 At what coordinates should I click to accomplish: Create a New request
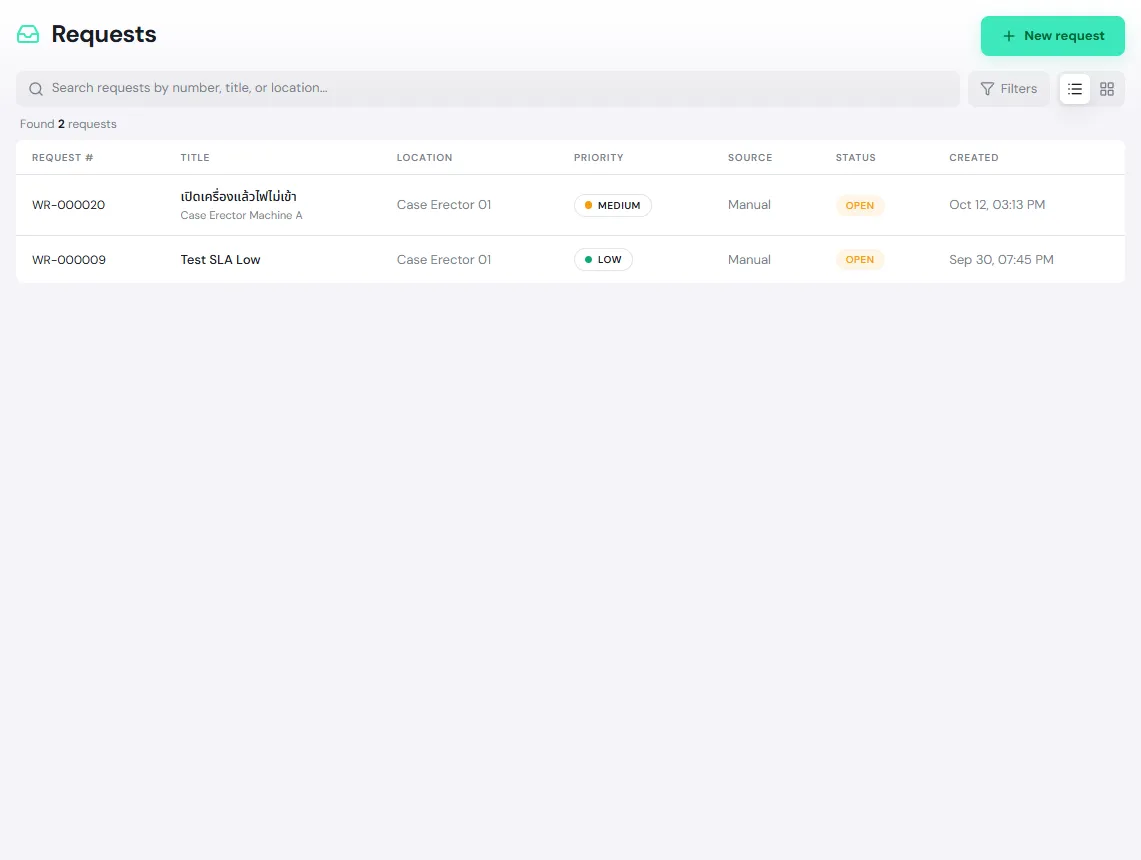click(x=1052, y=36)
